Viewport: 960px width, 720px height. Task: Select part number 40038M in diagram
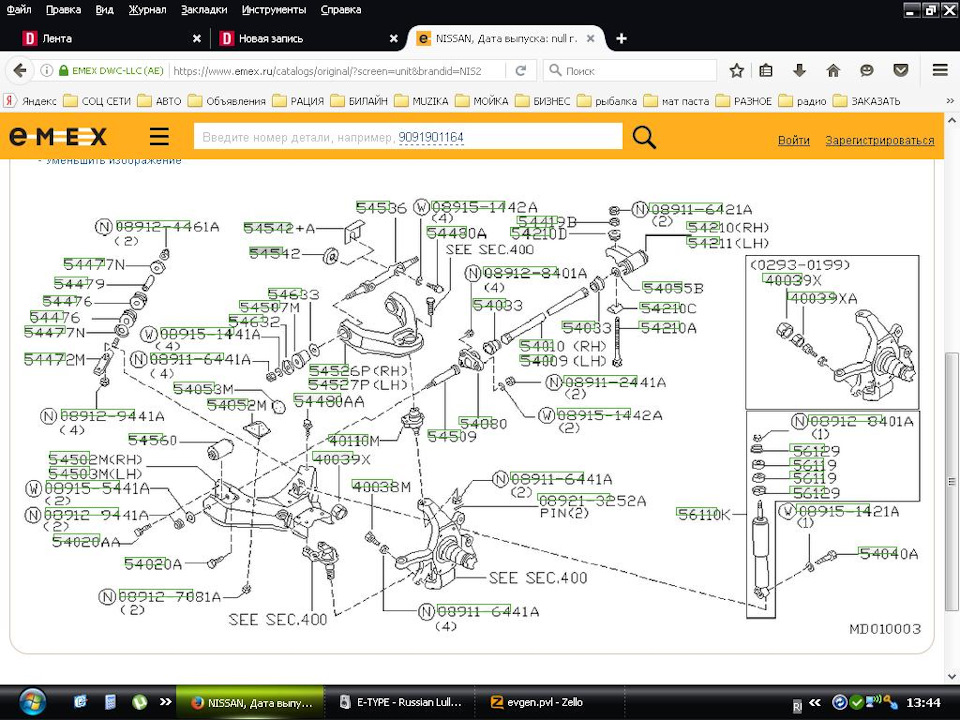[x=381, y=487]
